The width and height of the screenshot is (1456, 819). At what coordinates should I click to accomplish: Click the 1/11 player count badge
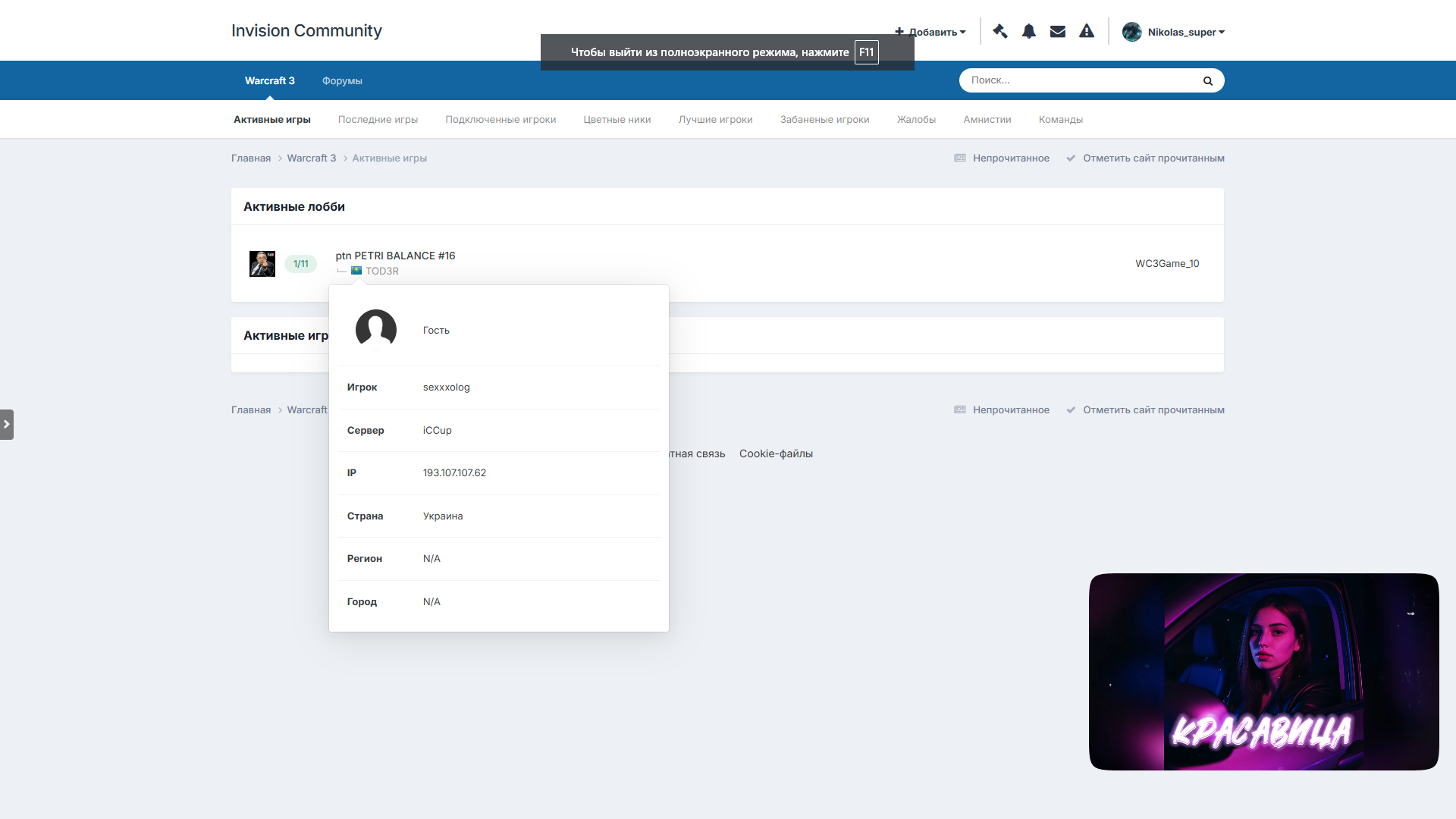(x=301, y=264)
